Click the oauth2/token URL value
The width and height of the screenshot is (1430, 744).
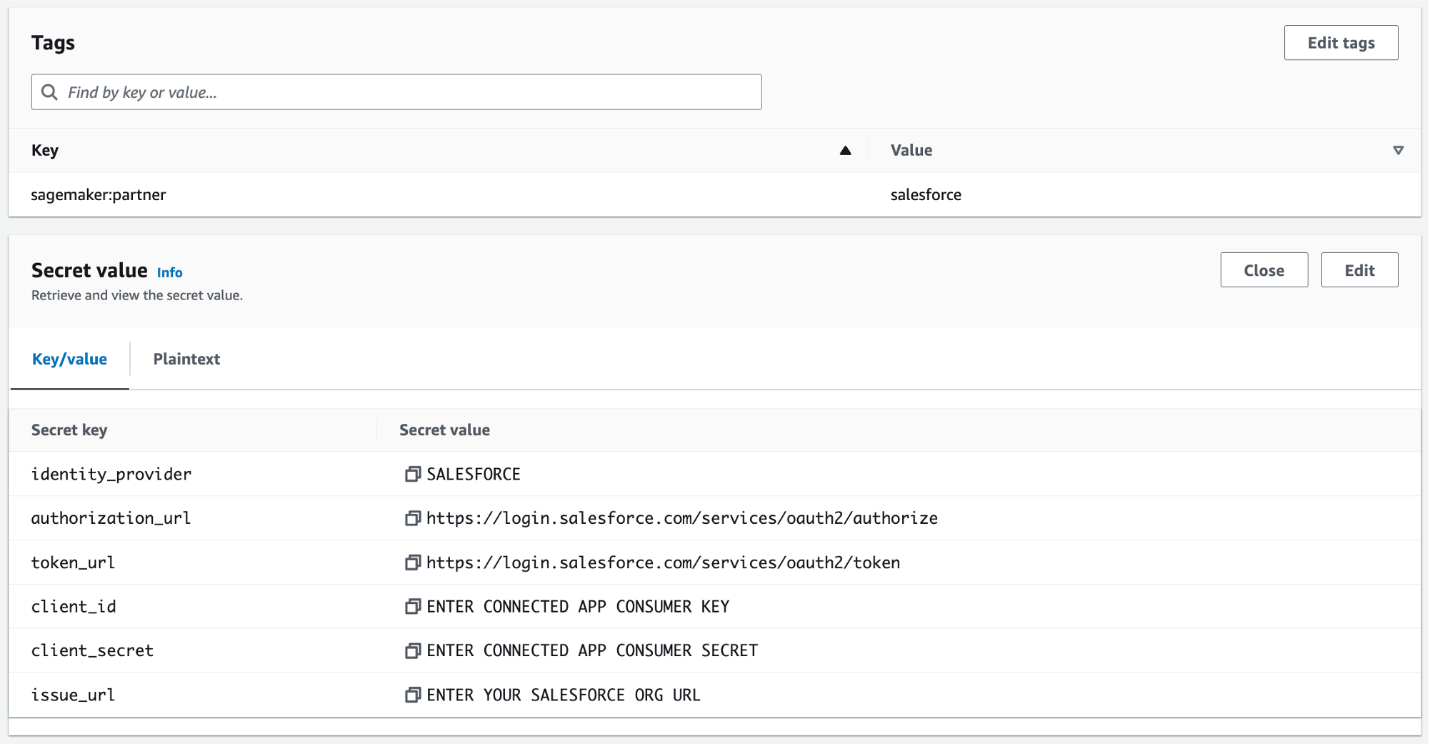pyautogui.click(x=663, y=562)
